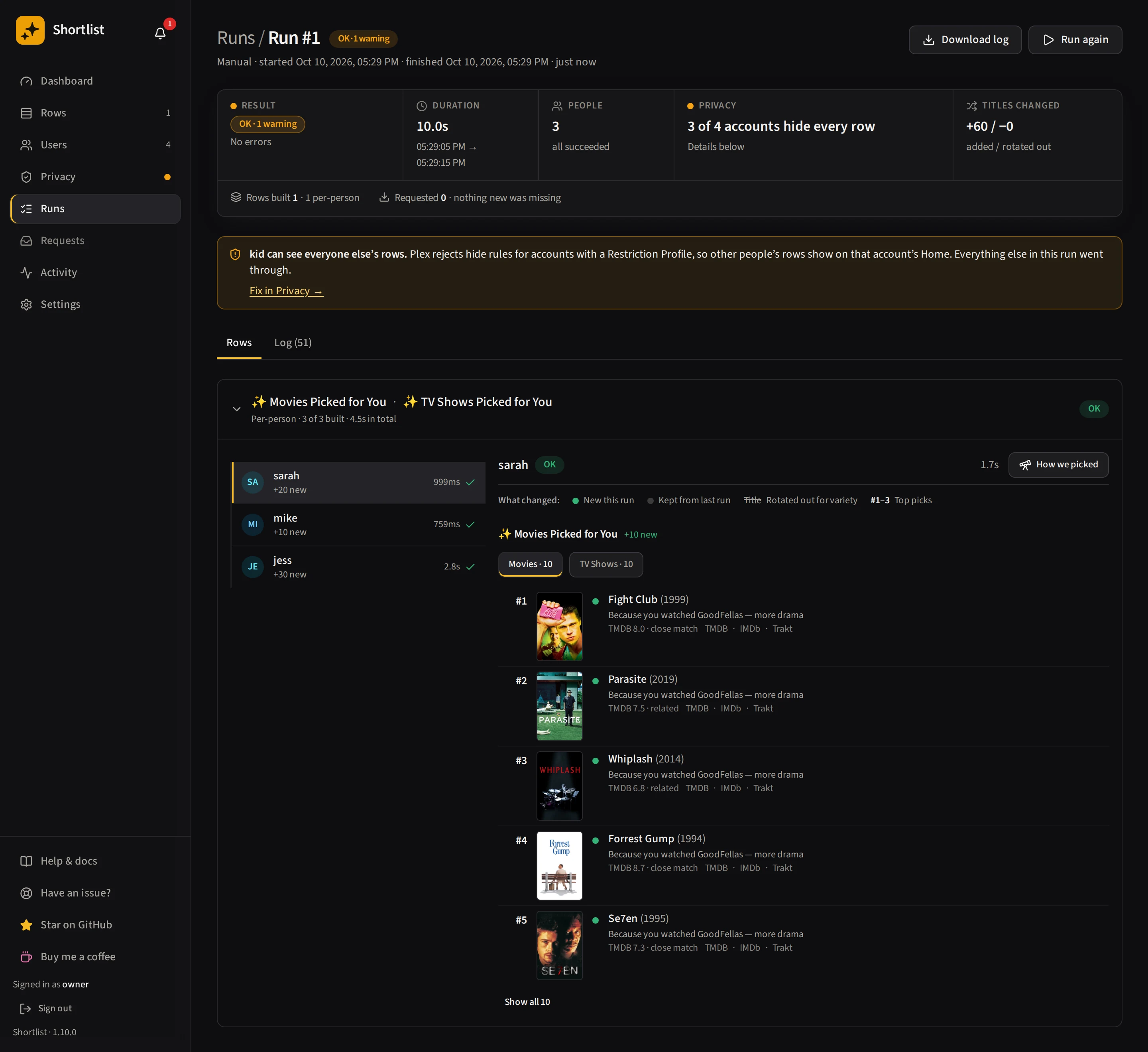Click the Download log button
The width and height of the screenshot is (1148, 1052).
click(x=965, y=40)
